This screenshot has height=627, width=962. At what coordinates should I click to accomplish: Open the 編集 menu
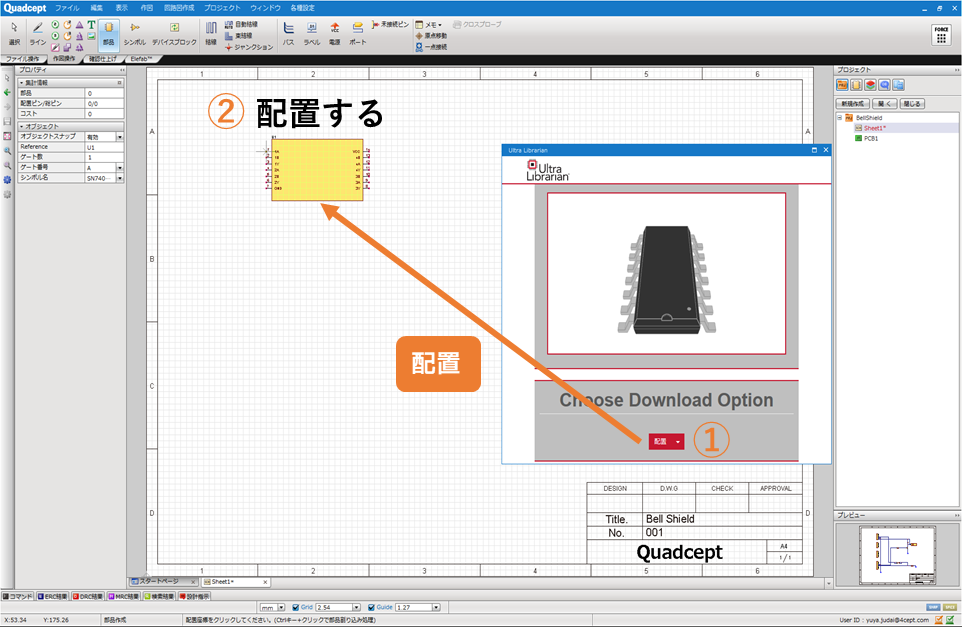(x=97, y=8)
